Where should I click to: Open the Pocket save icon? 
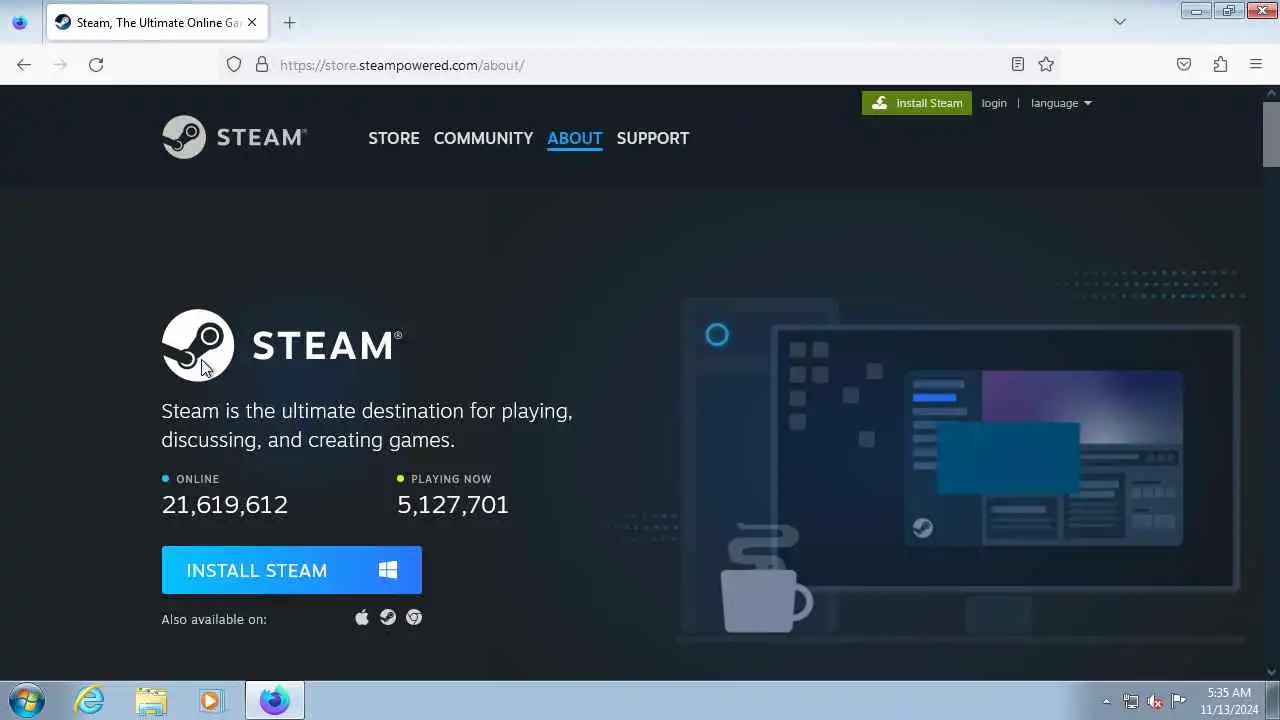tap(1184, 65)
